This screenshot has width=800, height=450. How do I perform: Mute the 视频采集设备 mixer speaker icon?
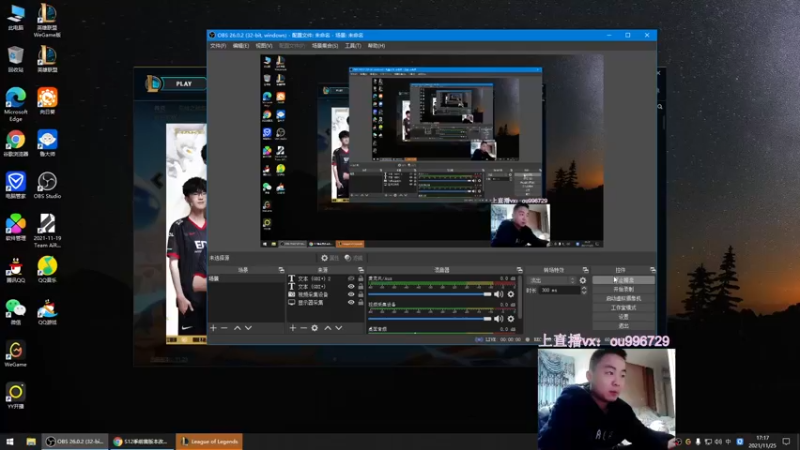498,319
